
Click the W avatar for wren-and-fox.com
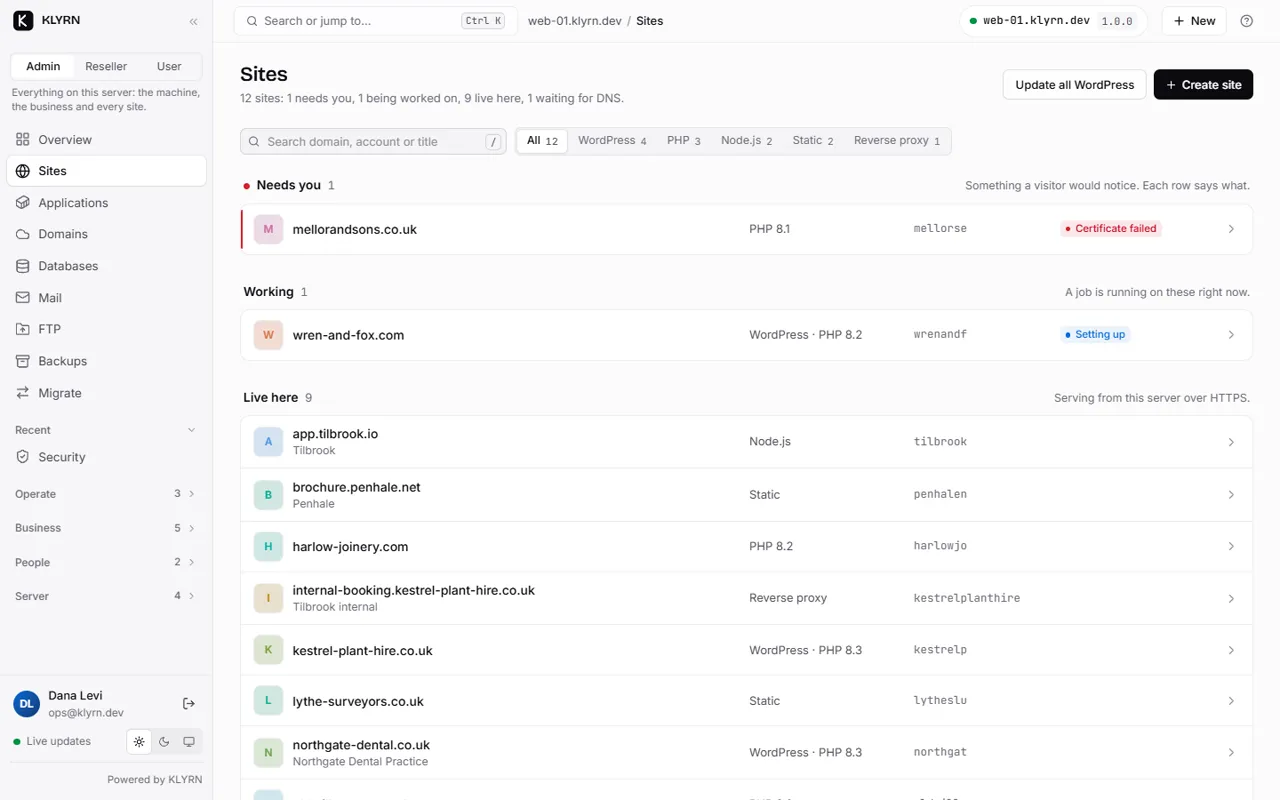pyautogui.click(x=268, y=335)
